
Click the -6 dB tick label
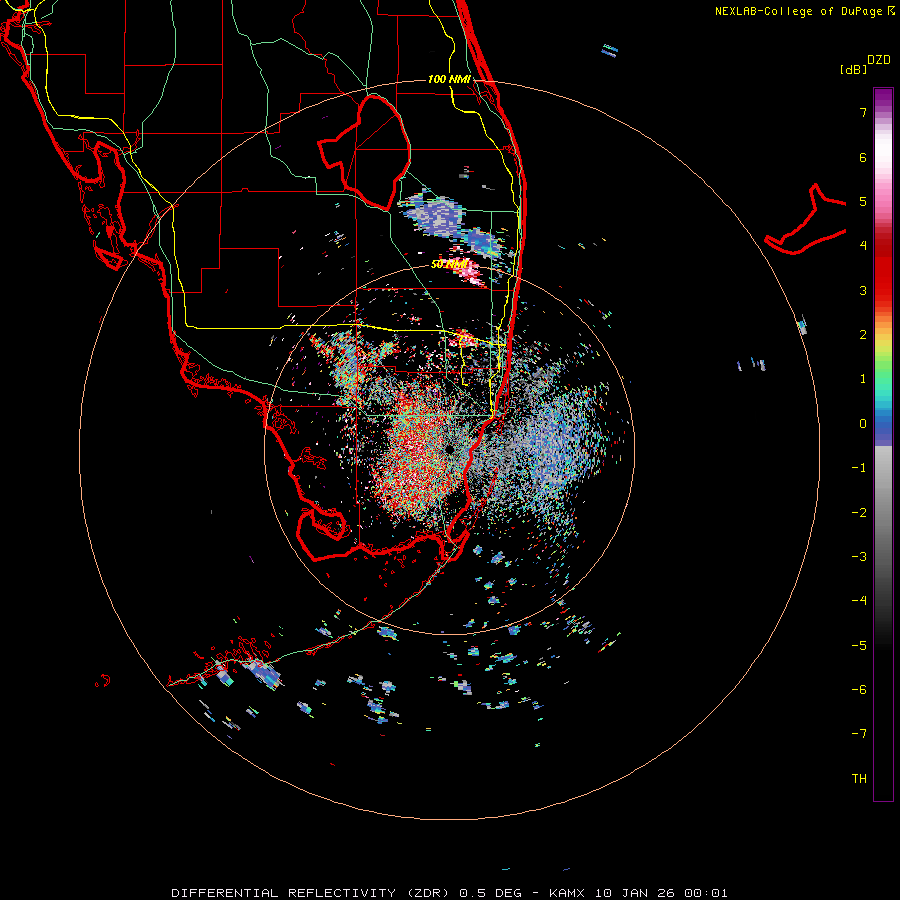[x=859, y=690]
